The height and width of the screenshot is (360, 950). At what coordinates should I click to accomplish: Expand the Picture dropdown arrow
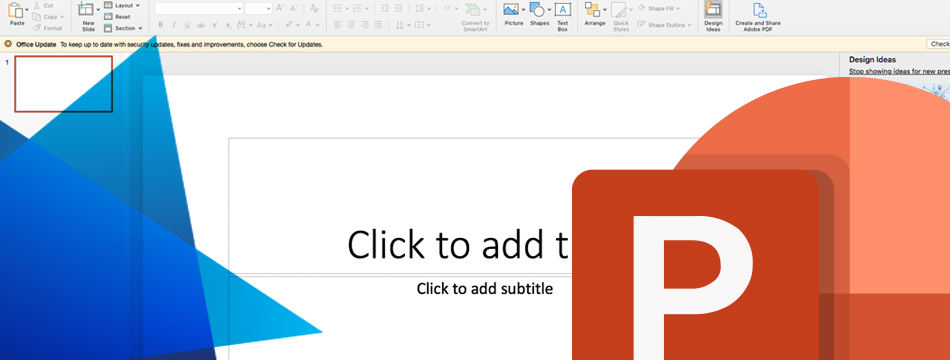coord(523,10)
